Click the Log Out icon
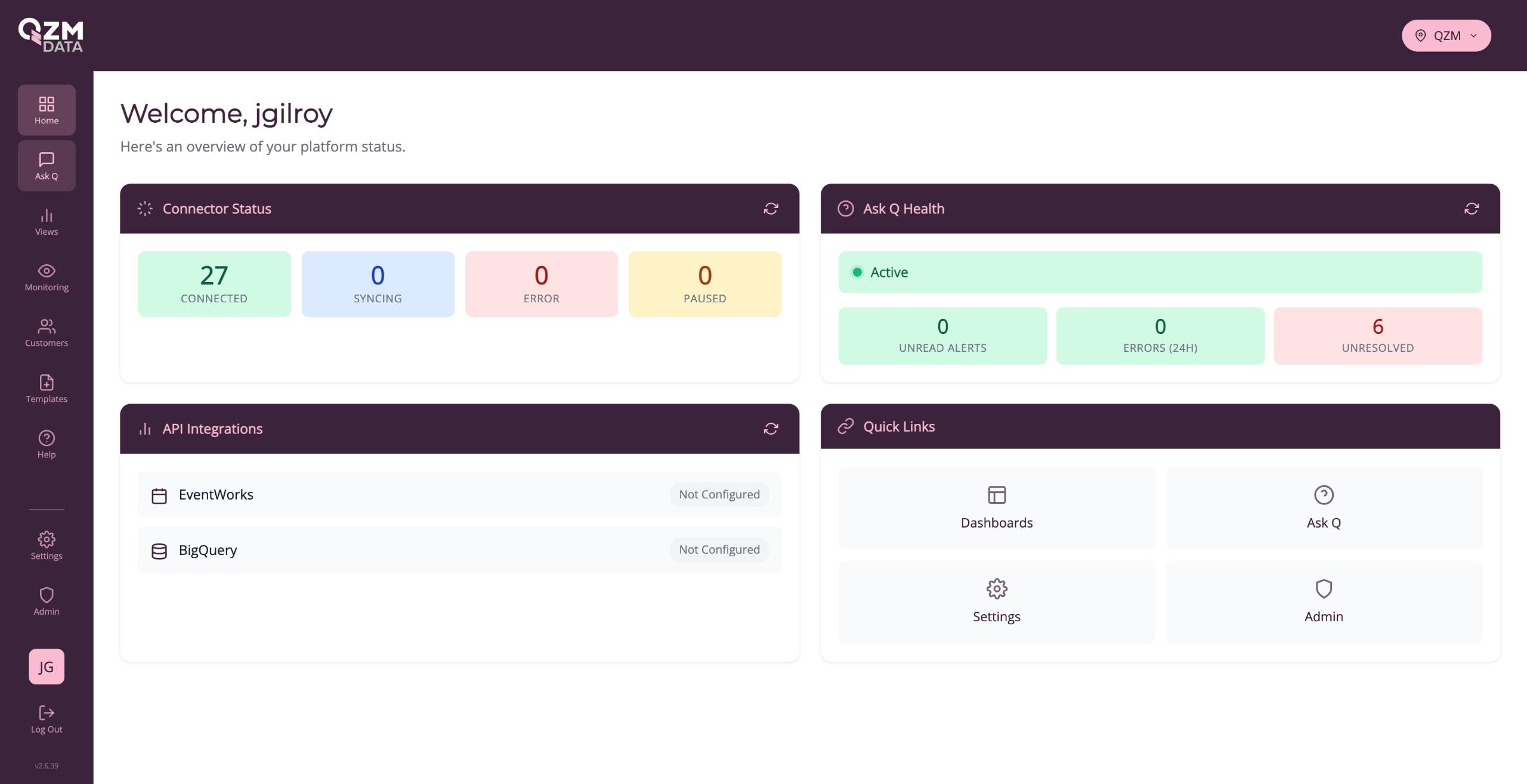The width and height of the screenshot is (1527, 784). tap(47, 712)
